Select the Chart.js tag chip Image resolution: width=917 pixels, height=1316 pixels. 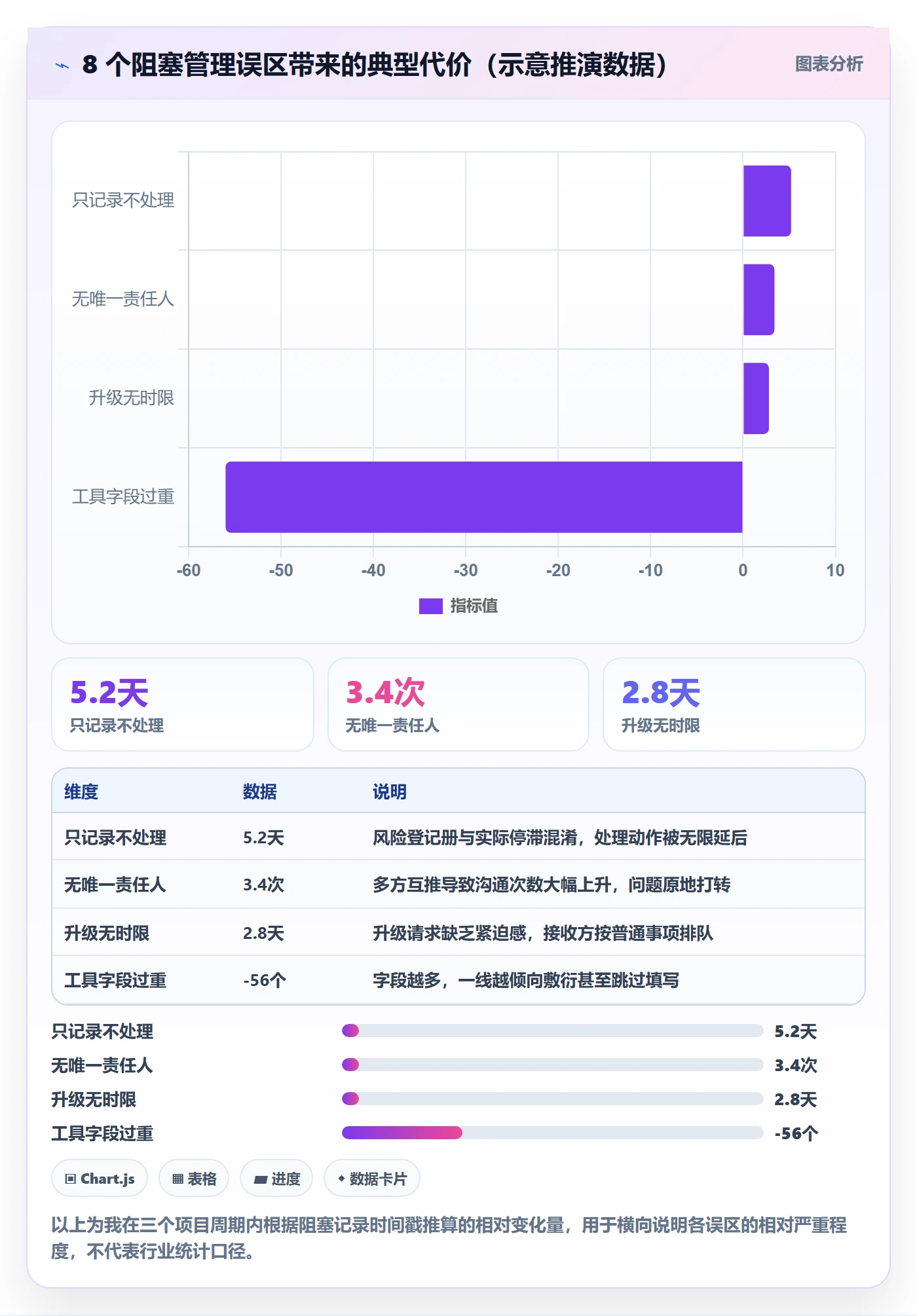tap(100, 1179)
